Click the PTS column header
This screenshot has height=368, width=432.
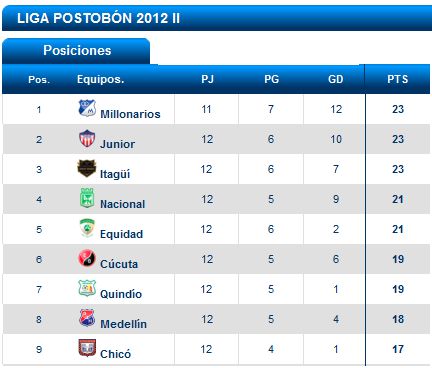pyautogui.click(x=398, y=79)
